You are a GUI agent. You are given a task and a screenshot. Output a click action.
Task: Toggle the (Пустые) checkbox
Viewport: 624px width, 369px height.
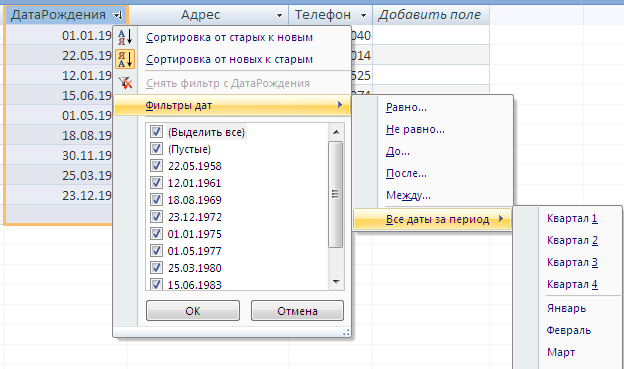click(x=156, y=149)
